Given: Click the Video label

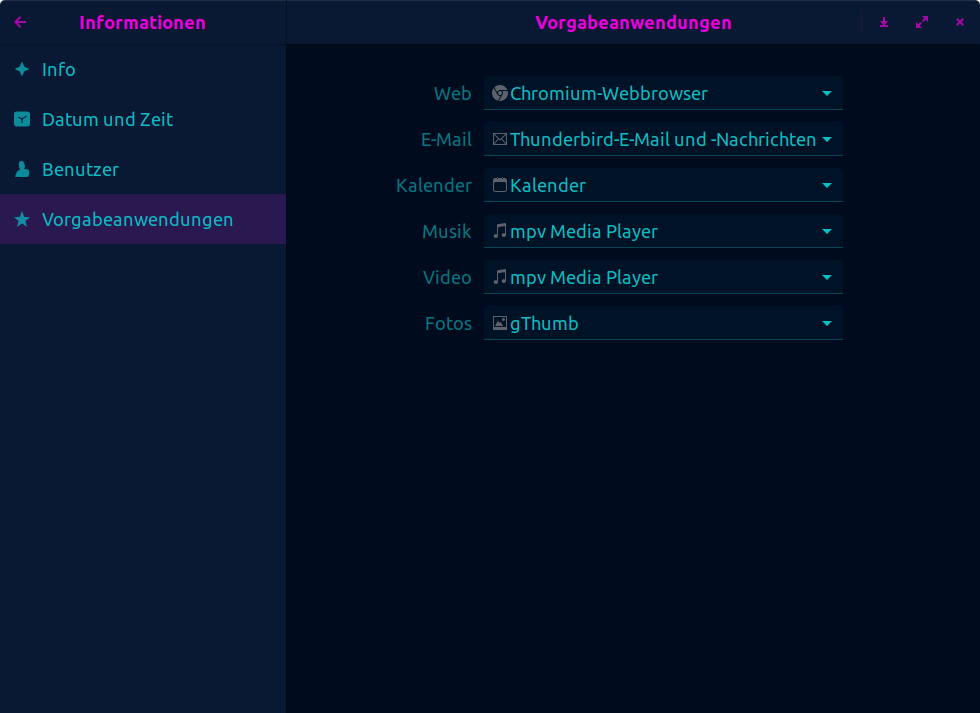Looking at the screenshot, I should [x=447, y=277].
